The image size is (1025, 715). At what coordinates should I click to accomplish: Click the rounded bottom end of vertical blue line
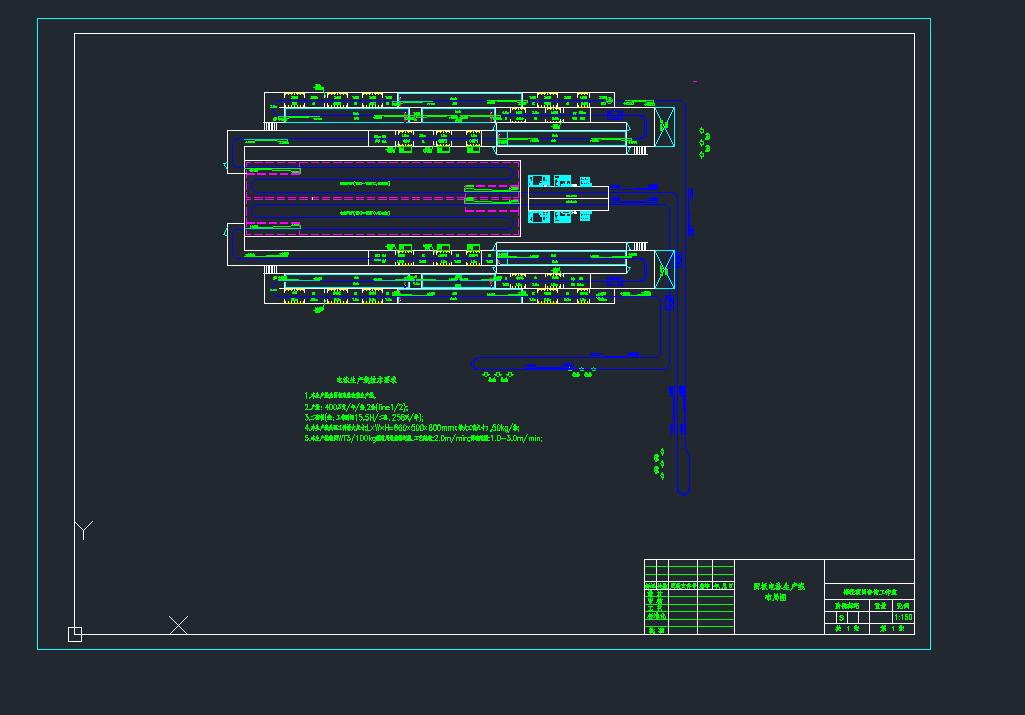(683, 491)
